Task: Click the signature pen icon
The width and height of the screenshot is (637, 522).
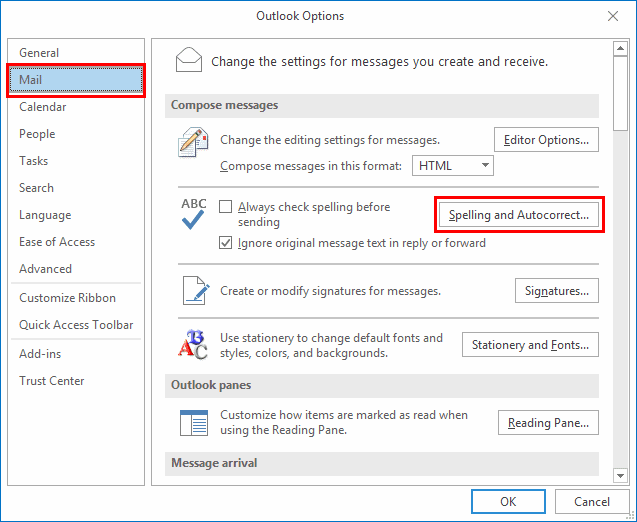Action: [x=194, y=290]
